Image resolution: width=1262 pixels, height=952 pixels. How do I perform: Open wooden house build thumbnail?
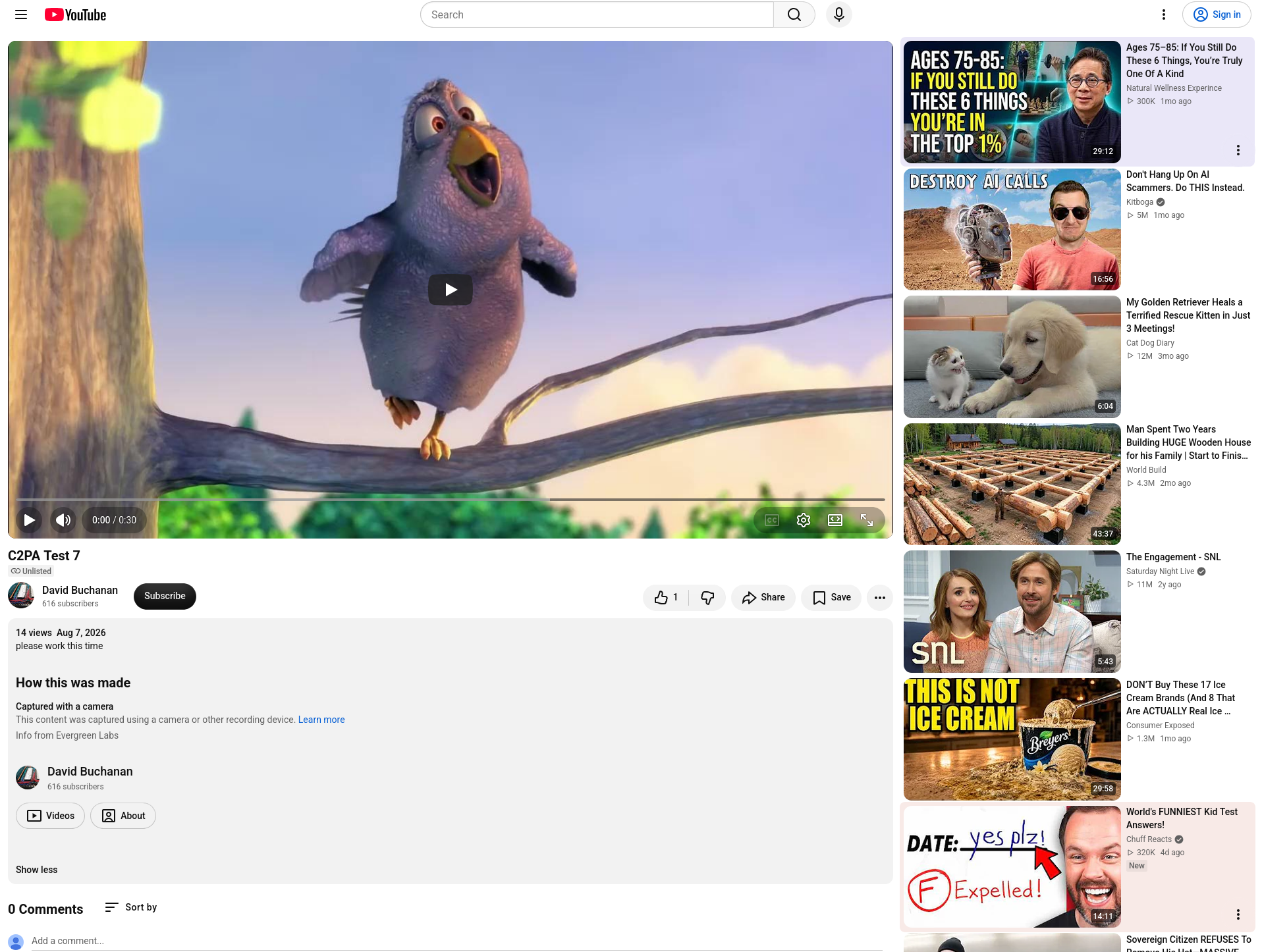click(1012, 484)
